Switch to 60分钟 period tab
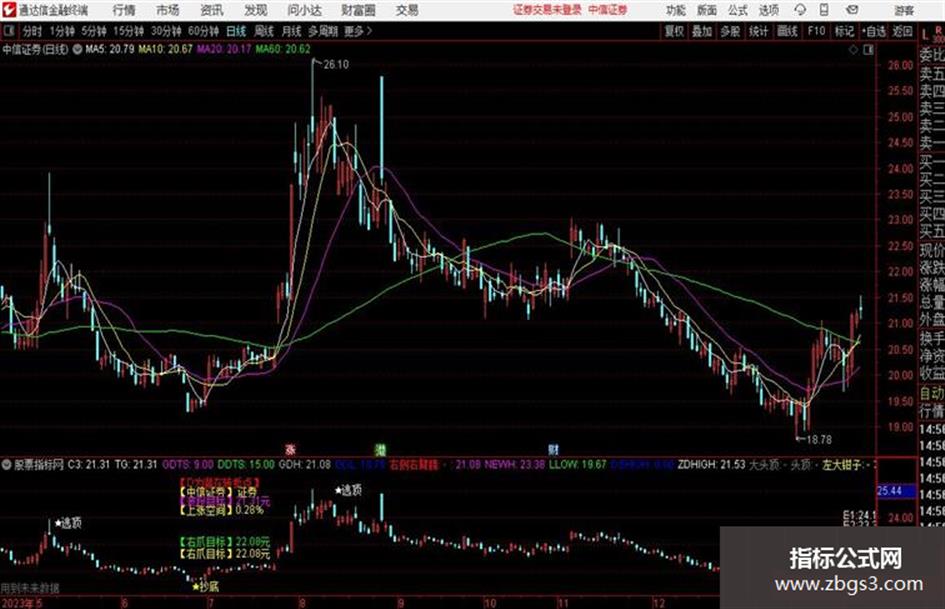 tap(203, 31)
